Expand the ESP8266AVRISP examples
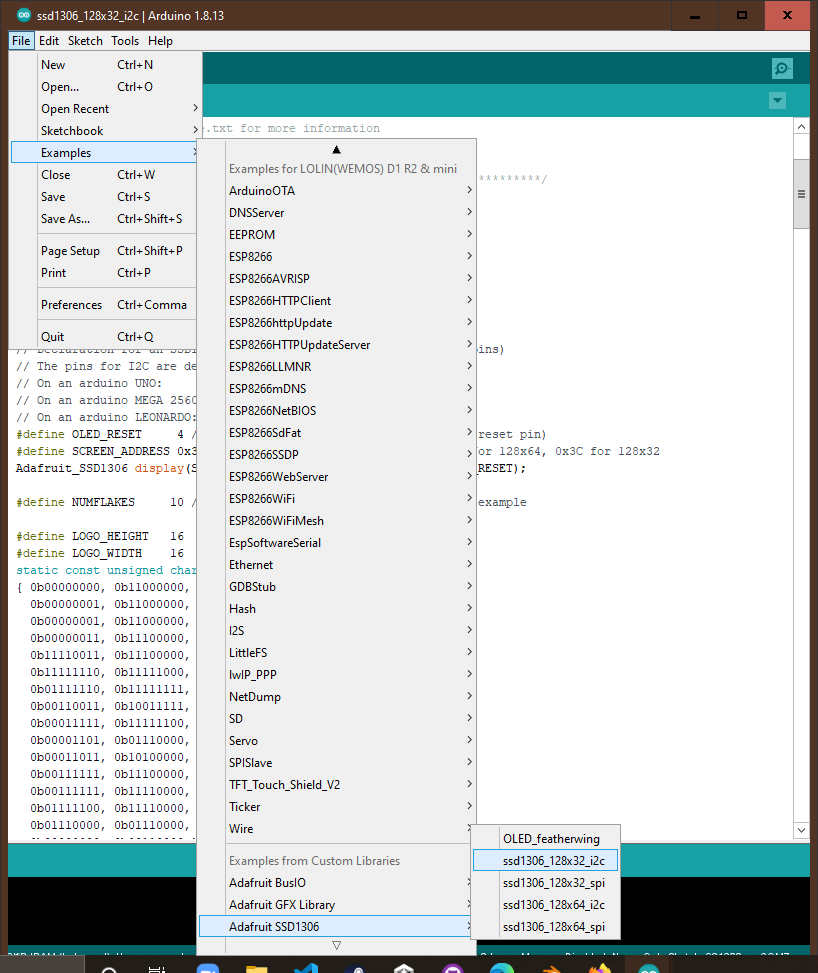818x973 pixels. point(337,279)
